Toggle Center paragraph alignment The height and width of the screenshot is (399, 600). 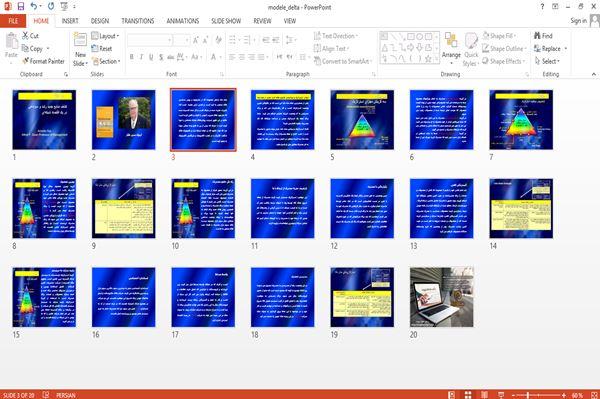point(242,57)
